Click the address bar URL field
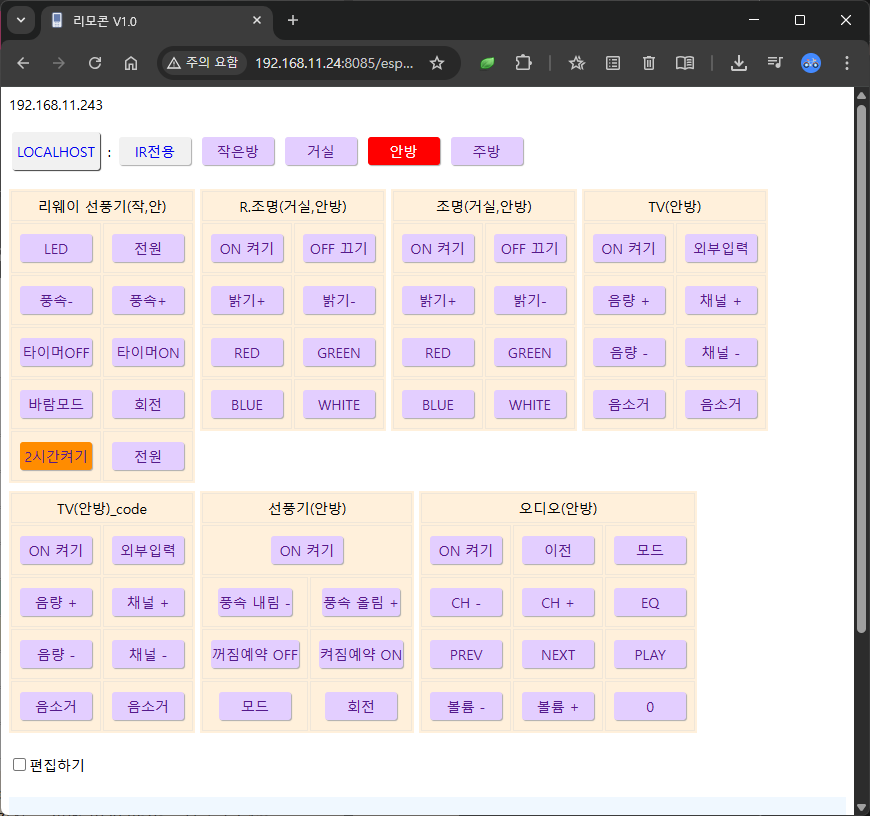Screen dimensions: 870x816 click(333, 63)
